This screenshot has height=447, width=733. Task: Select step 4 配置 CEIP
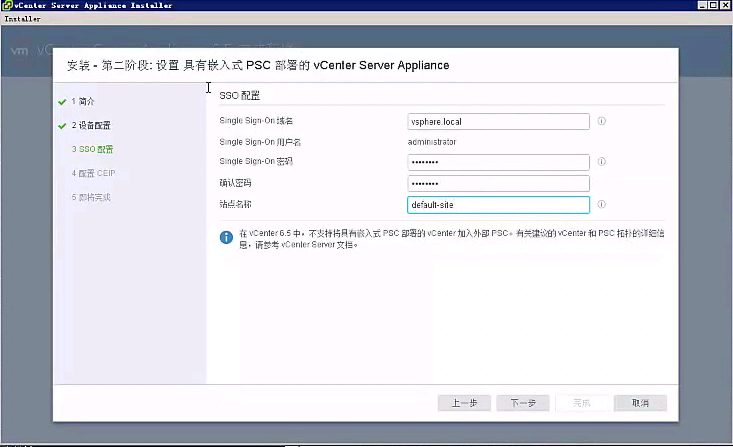click(x=93, y=173)
